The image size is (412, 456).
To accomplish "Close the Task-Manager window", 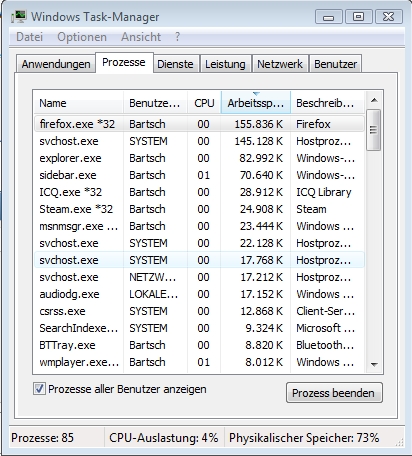I will (389, 17).
